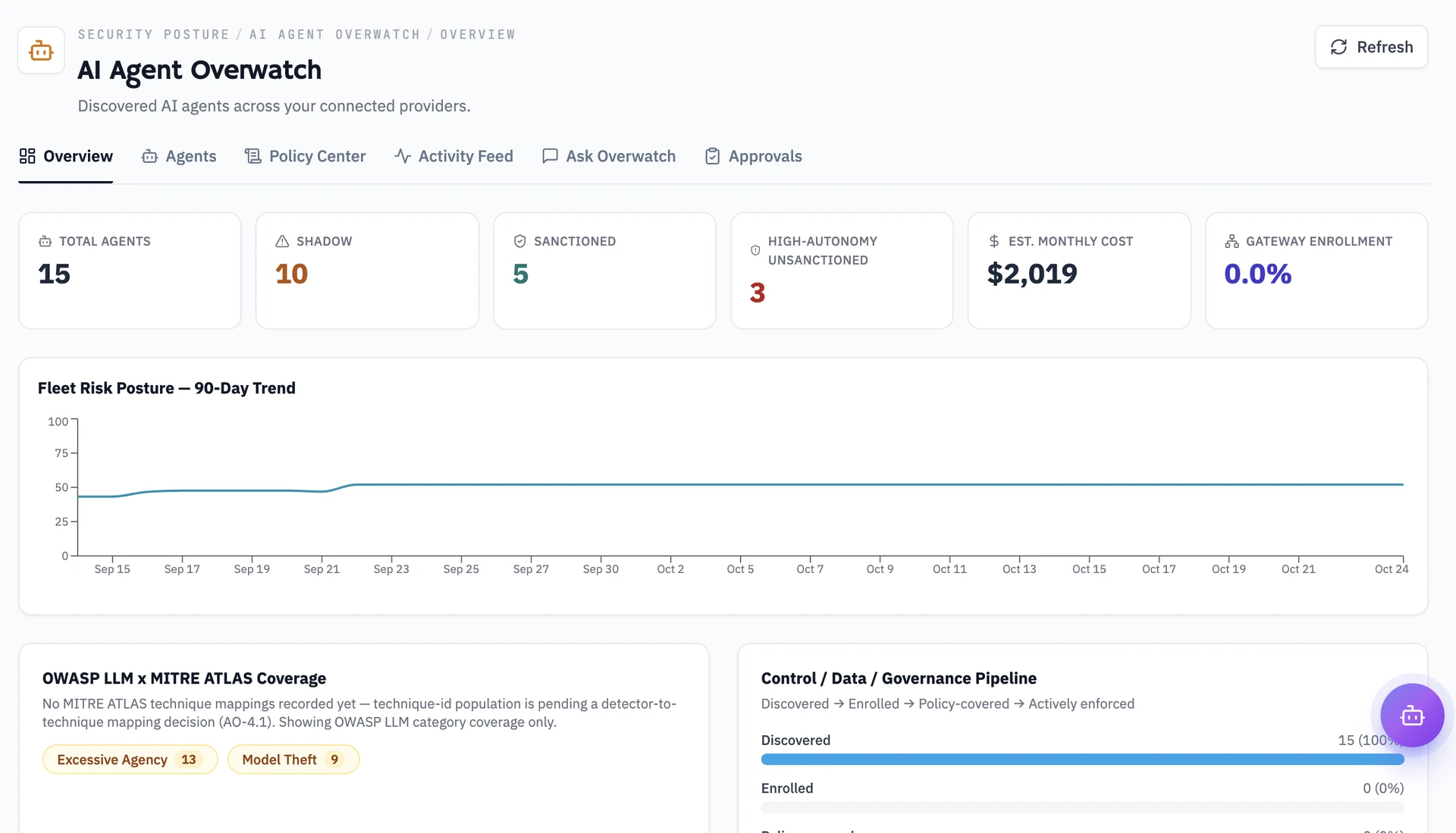The width and height of the screenshot is (1456, 833).
Task: Click the Est. Monthly Cost dollar icon
Action: pos(993,241)
